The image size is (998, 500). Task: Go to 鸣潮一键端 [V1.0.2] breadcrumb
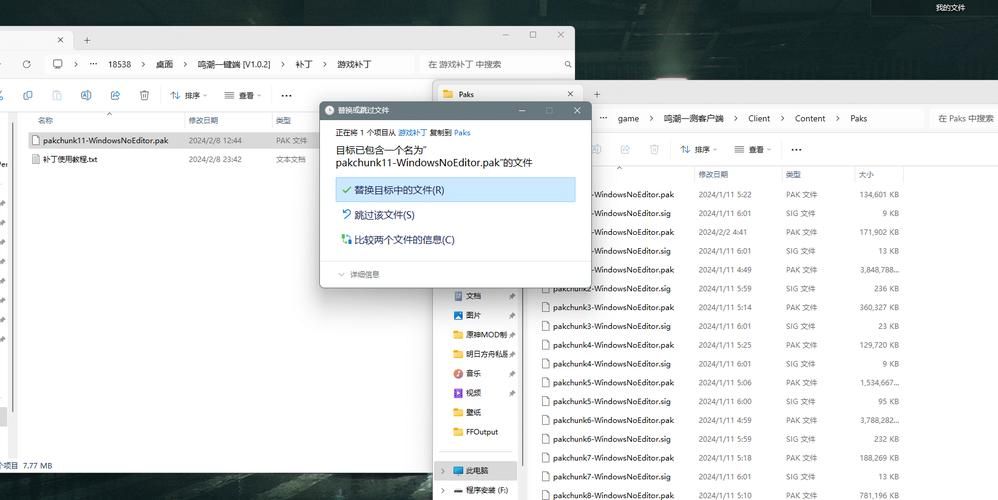(x=234, y=64)
